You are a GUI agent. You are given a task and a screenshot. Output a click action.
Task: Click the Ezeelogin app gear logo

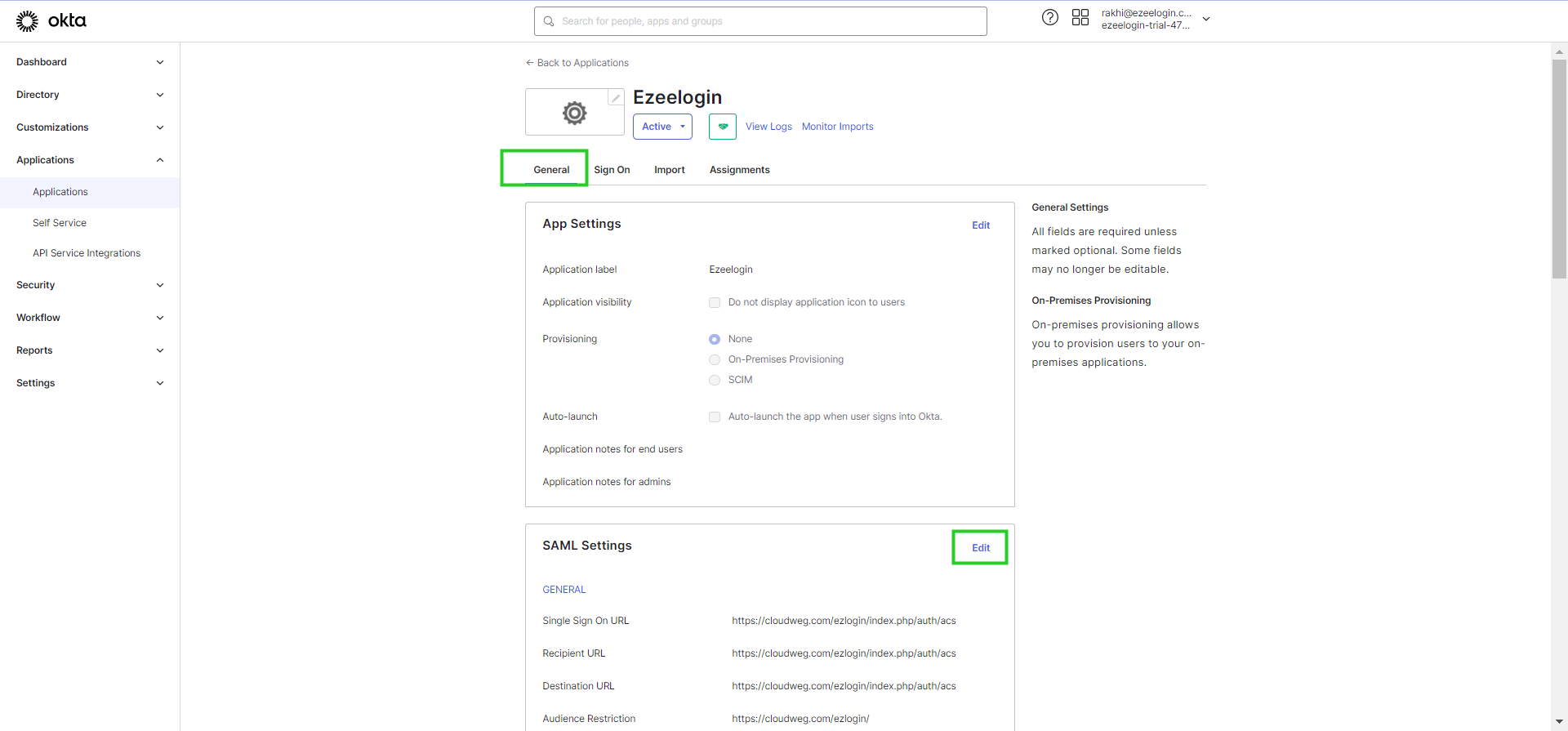pyautogui.click(x=575, y=113)
